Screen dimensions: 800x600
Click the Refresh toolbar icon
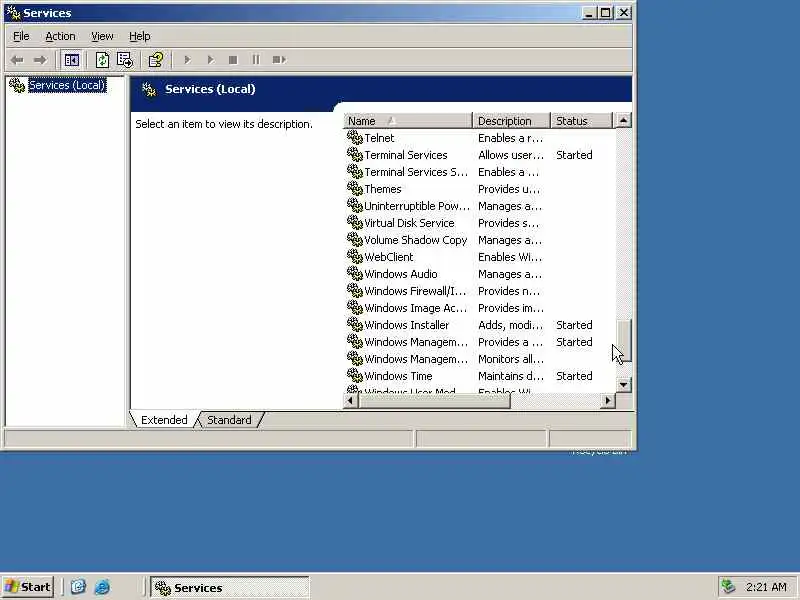pyautogui.click(x=102, y=60)
